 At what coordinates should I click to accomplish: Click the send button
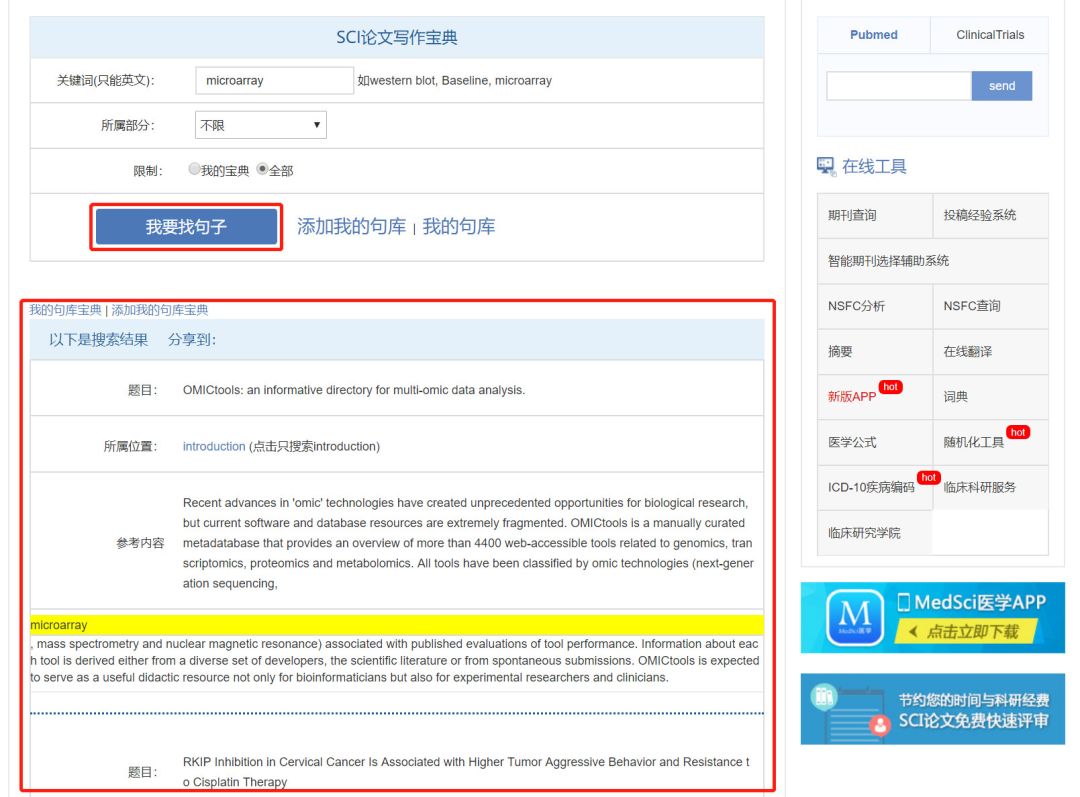(x=1001, y=86)
